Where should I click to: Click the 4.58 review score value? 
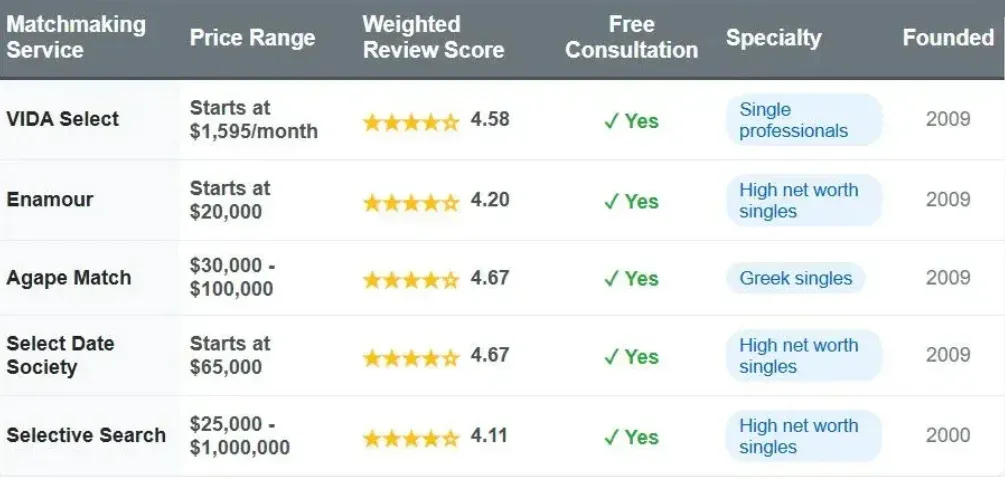point(490,120)
